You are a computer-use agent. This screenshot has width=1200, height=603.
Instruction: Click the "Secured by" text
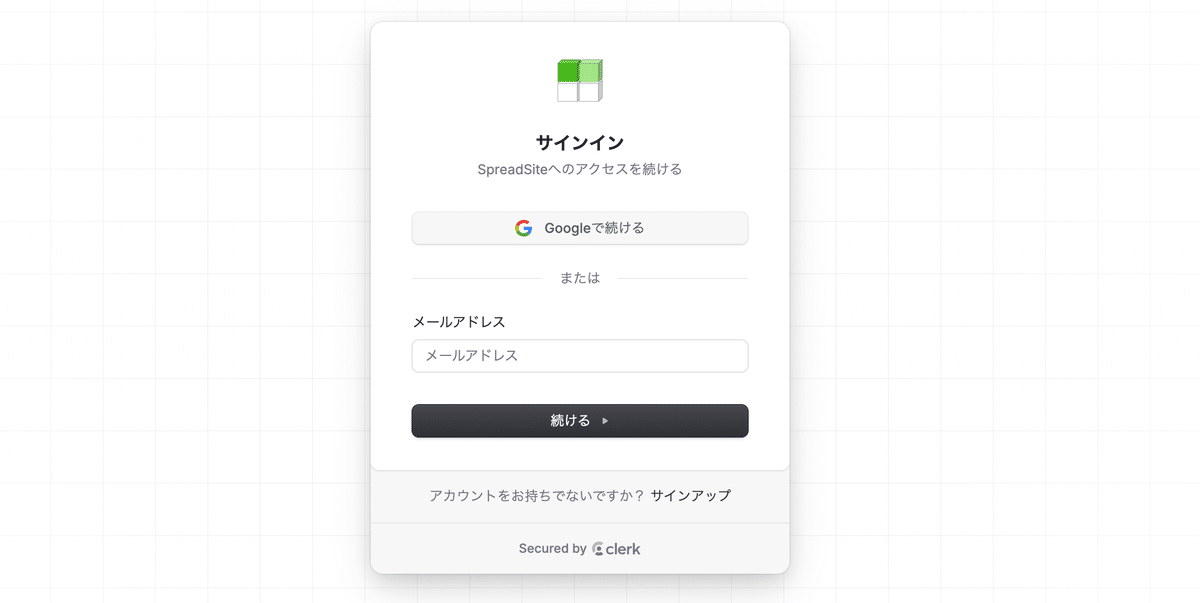point(552,549)
